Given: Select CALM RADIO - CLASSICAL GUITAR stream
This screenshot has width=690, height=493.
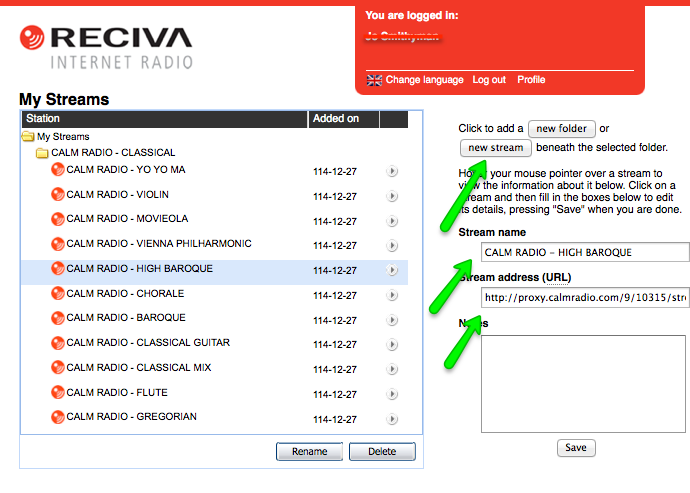Looking at the screenshot, I should (x=148, y=343).
